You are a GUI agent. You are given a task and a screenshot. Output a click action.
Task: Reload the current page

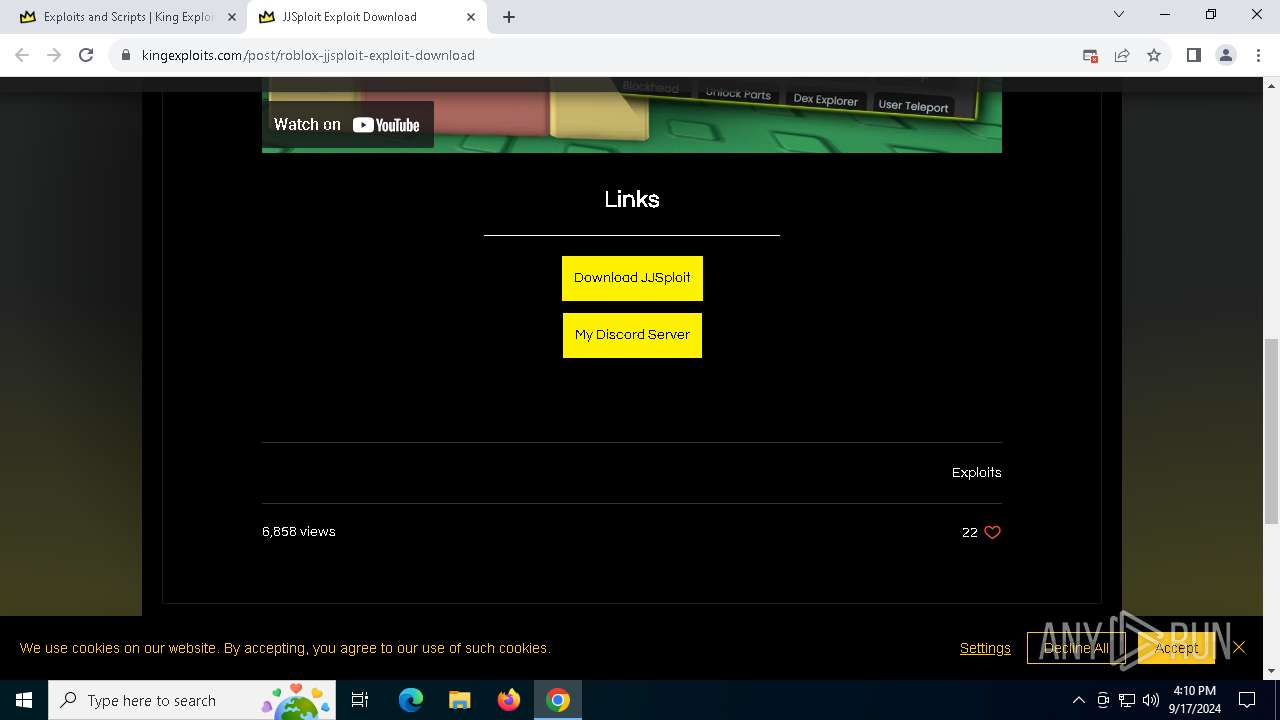tap(86, 55)
